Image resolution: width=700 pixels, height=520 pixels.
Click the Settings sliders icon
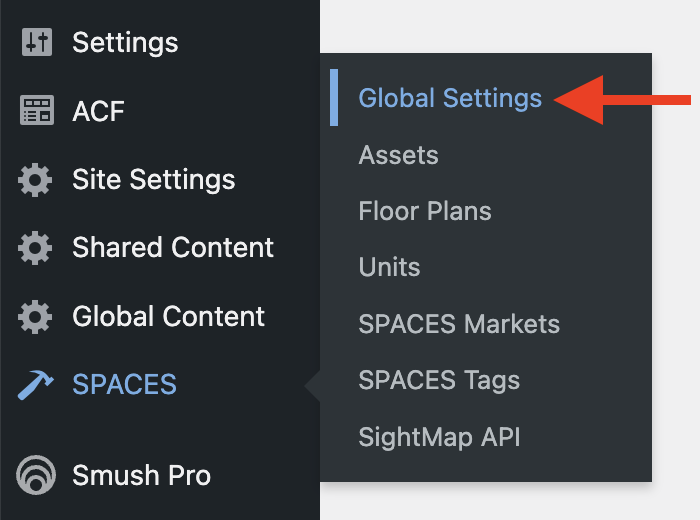point(37,42)
